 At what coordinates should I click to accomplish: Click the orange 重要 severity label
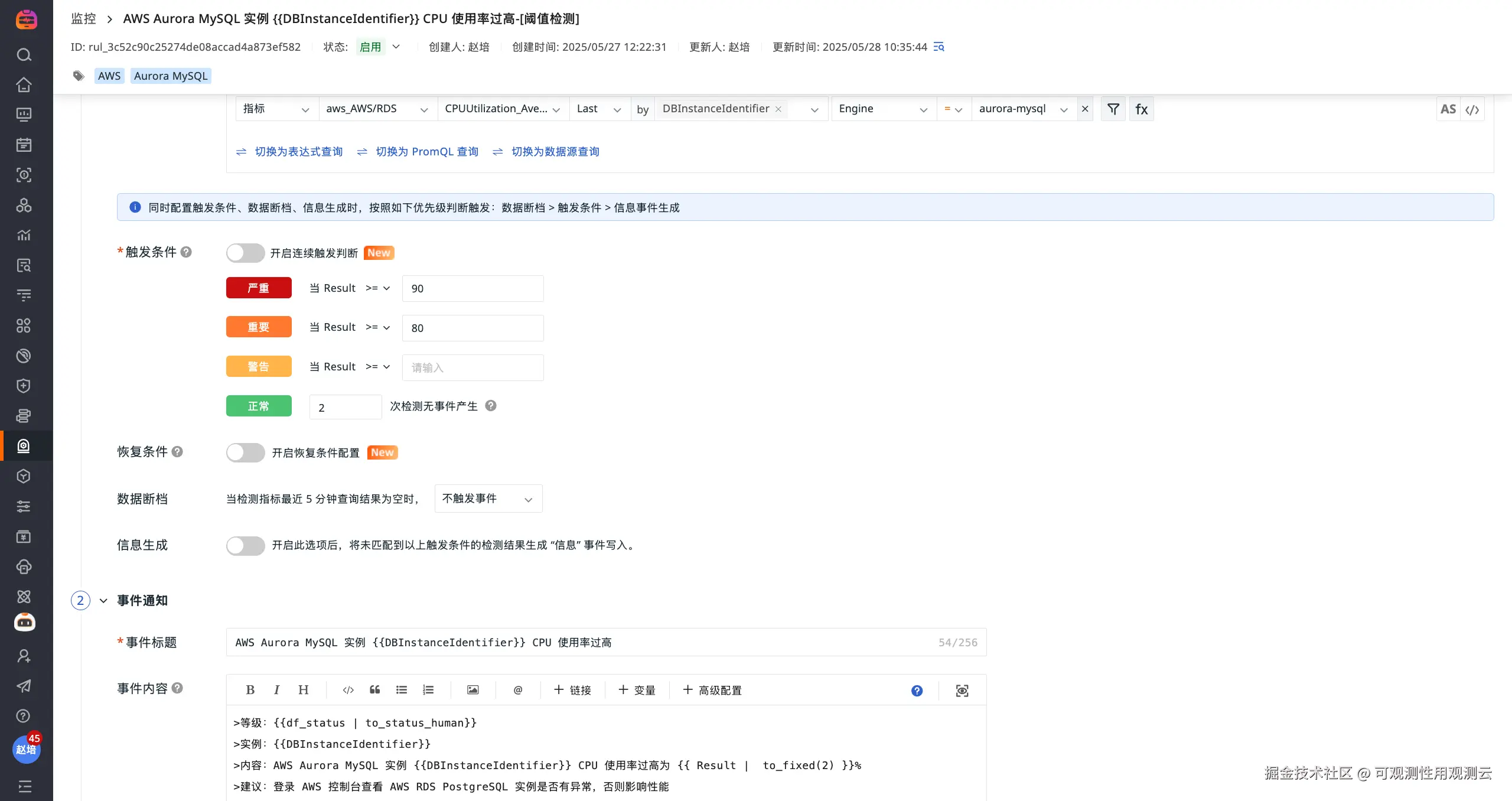point(259,327)
